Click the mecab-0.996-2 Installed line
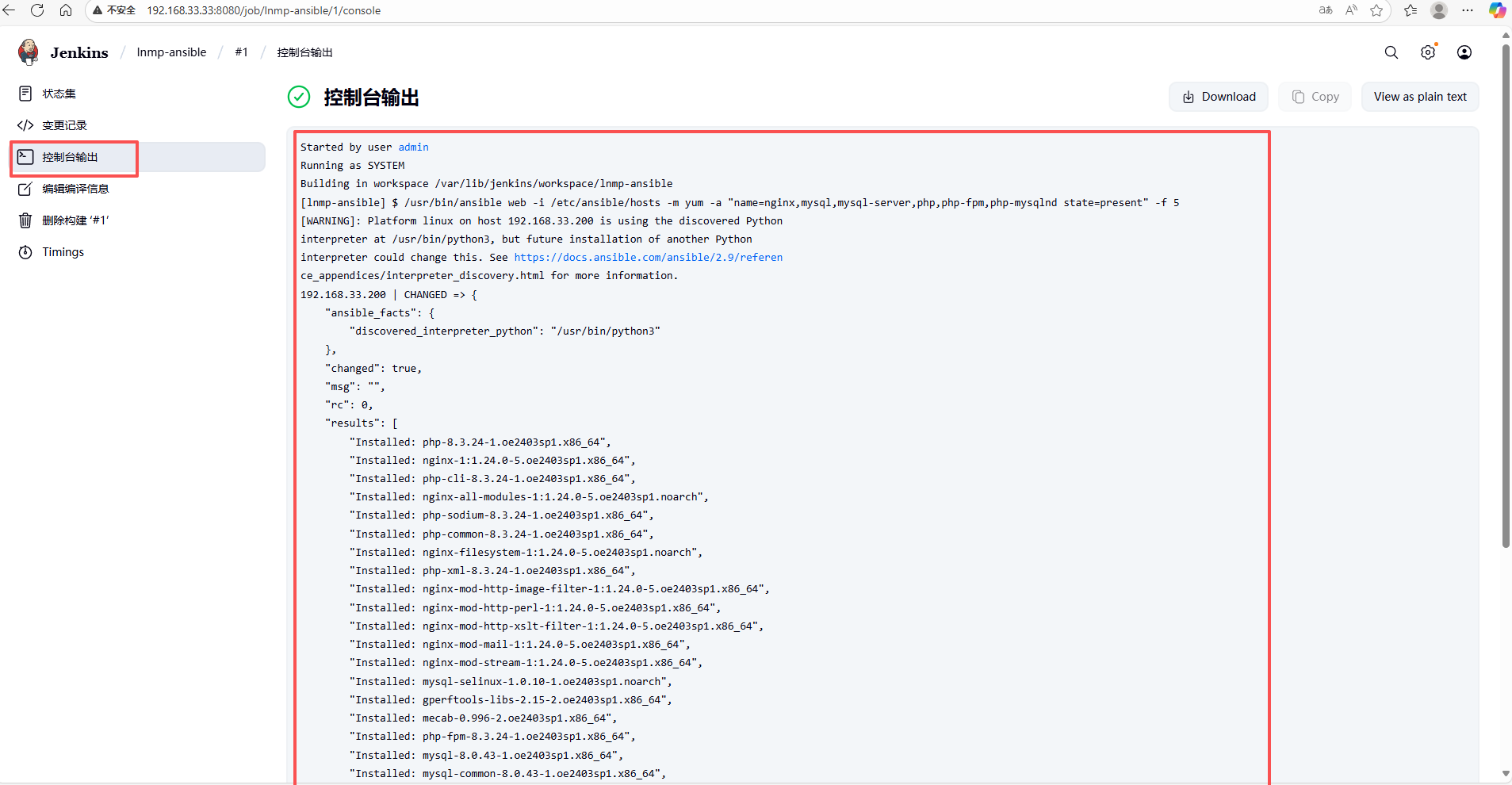This screenshot has height=785, width=1512. [483, 718]
